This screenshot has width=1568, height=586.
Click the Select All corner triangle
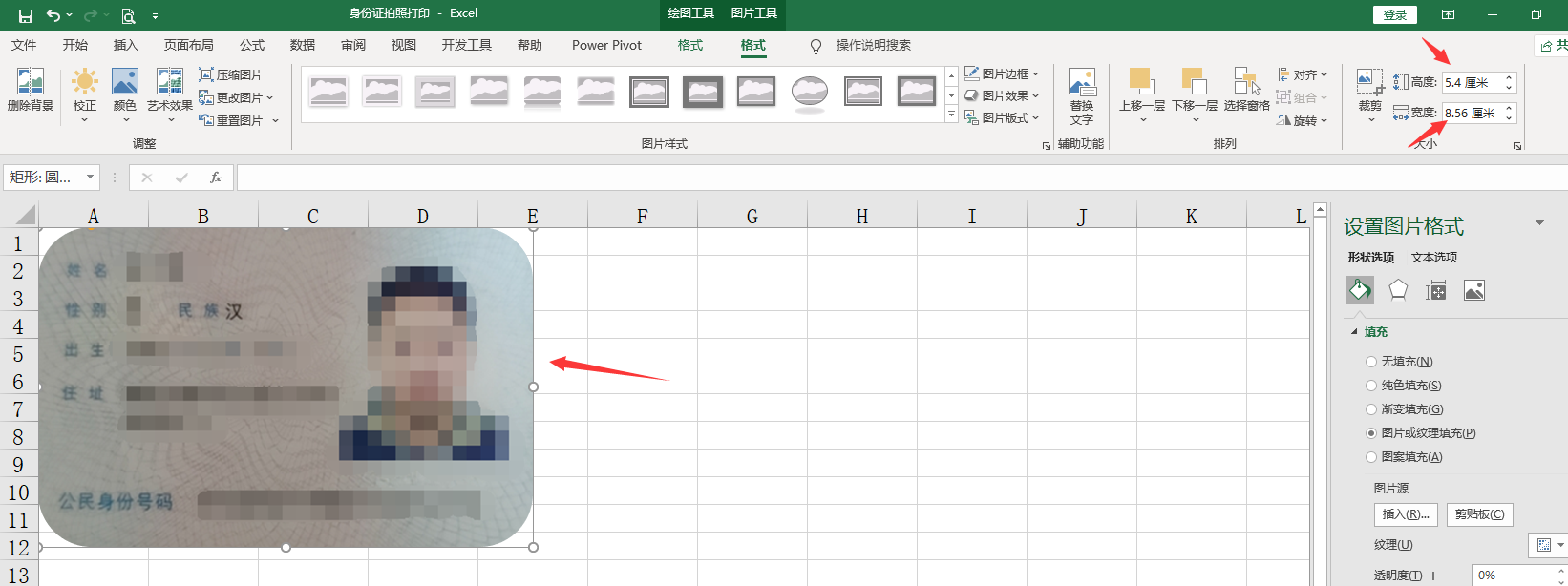pos(25,216)
